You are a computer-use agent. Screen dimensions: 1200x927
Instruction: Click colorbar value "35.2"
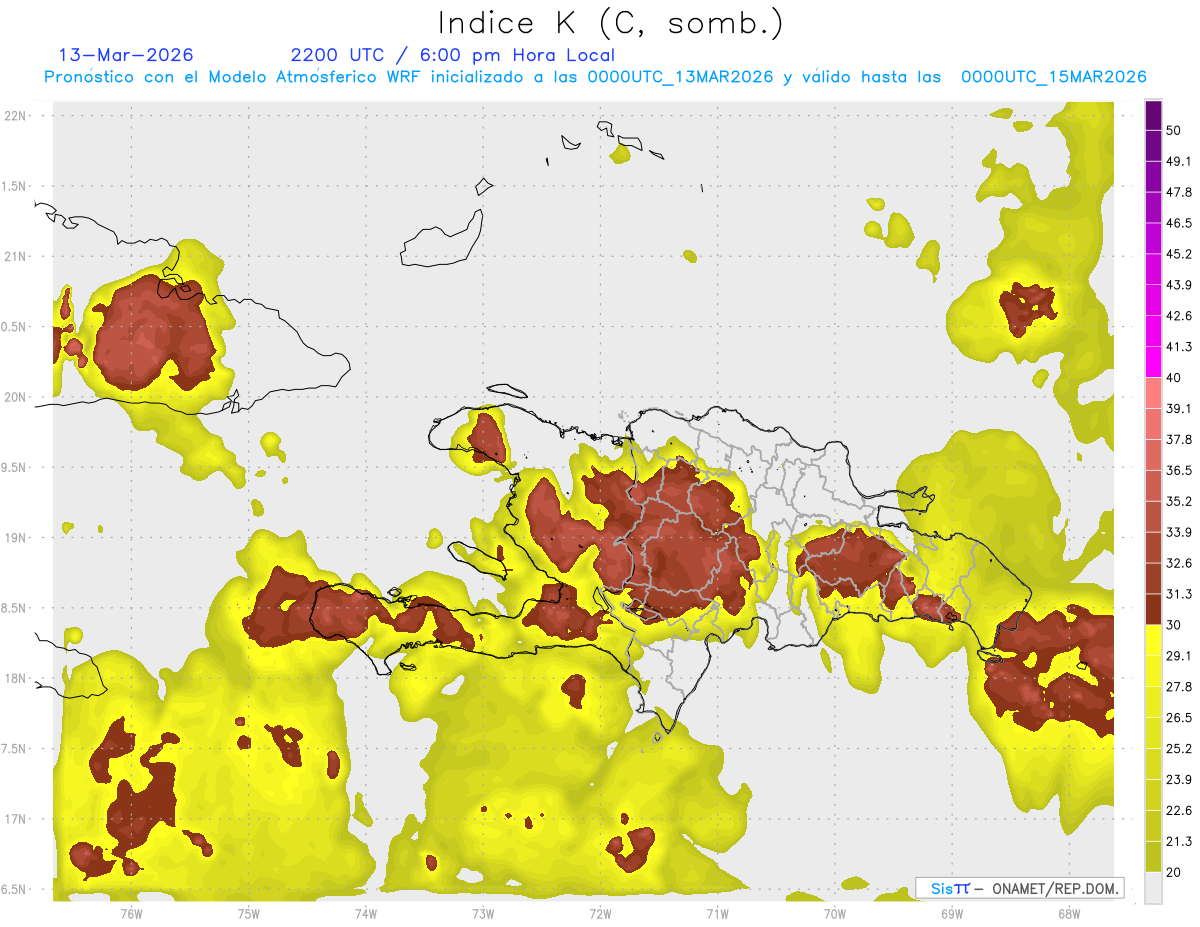1178,501
